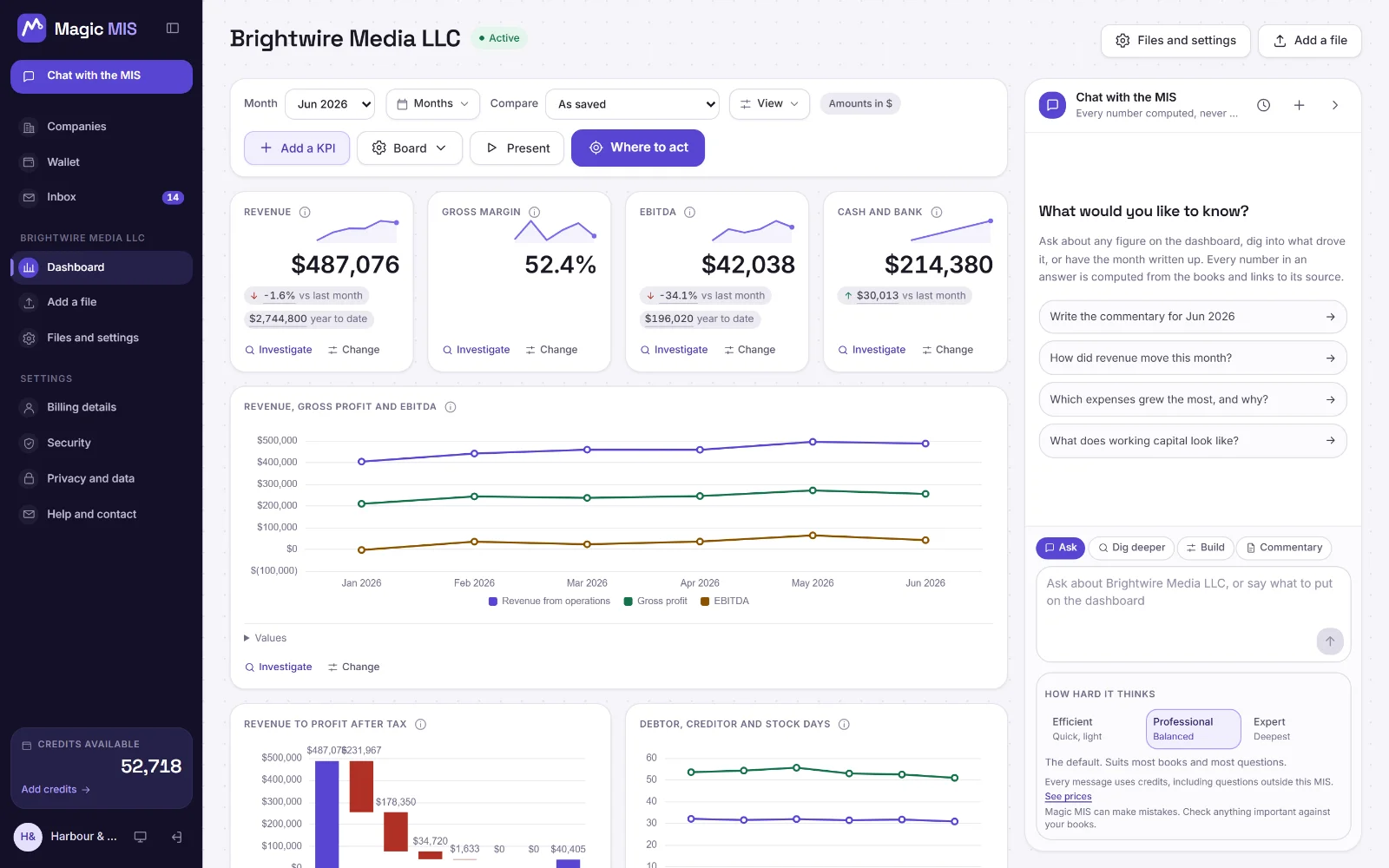Switch chat mode to Build
The image size is (1389, 868).
click(x=1205, y=548)
